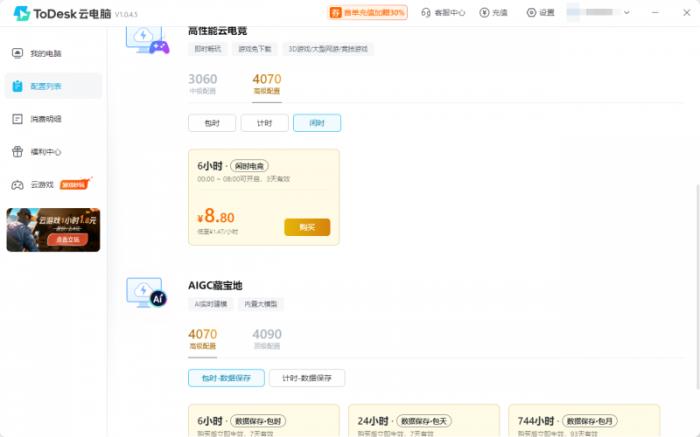Click the 内置大模型 tag
This screenshot has height=437, width=700.
(261, 304)
